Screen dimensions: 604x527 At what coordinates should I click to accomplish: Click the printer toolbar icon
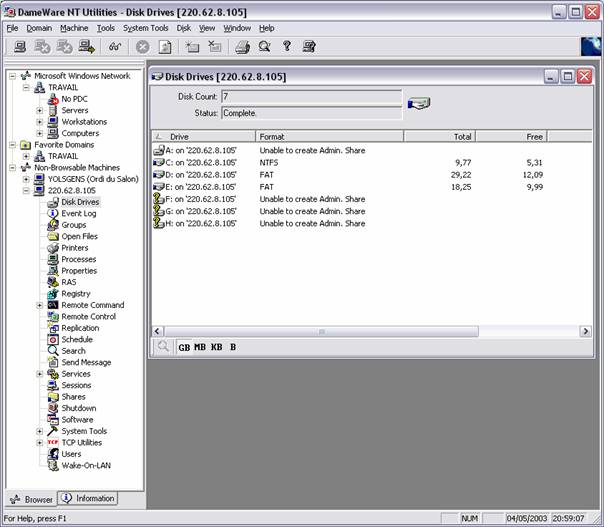pos(242,47)
